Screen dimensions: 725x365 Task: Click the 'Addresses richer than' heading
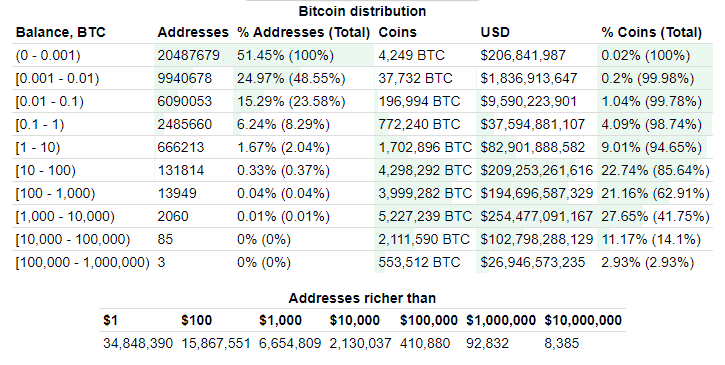pos(362,298)
